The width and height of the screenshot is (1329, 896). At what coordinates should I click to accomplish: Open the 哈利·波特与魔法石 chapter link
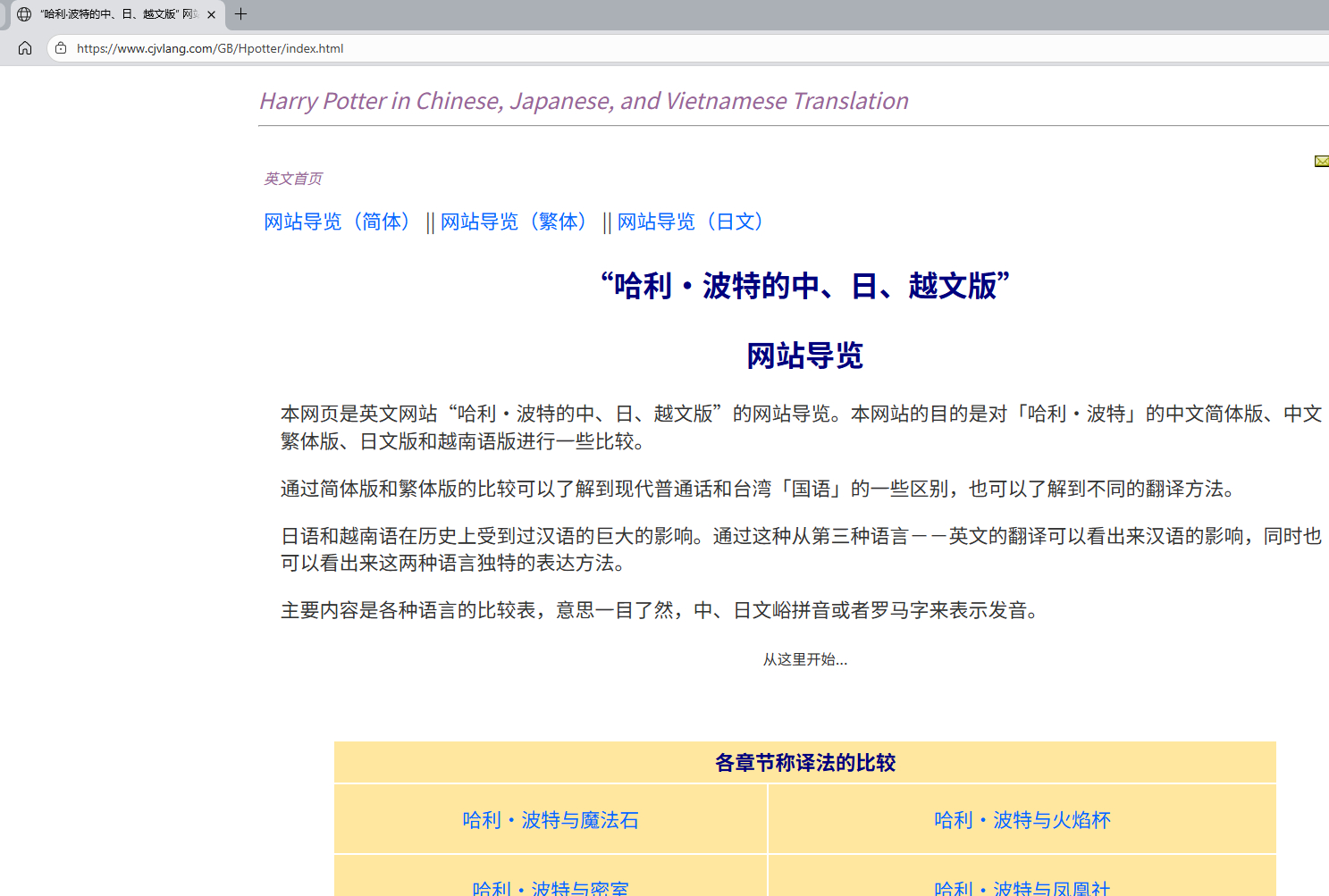click(x=551, y=820)
